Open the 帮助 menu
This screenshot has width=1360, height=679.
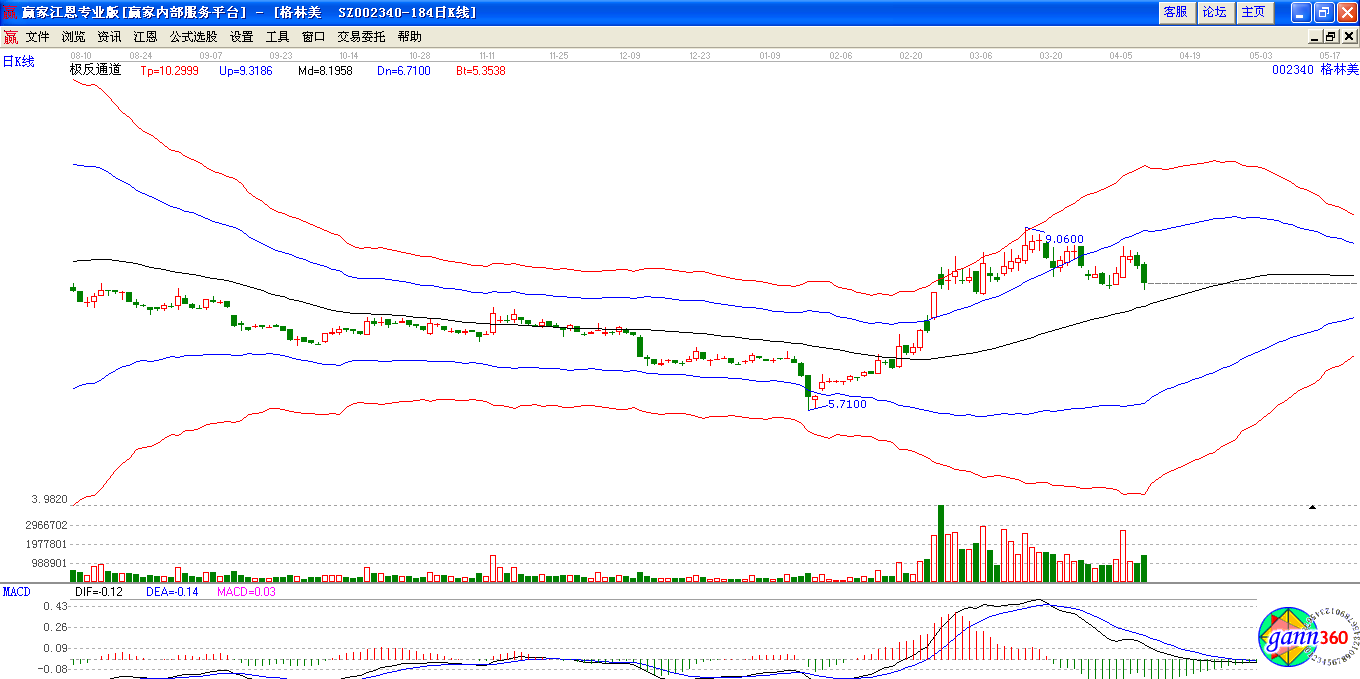coord(409,37)
